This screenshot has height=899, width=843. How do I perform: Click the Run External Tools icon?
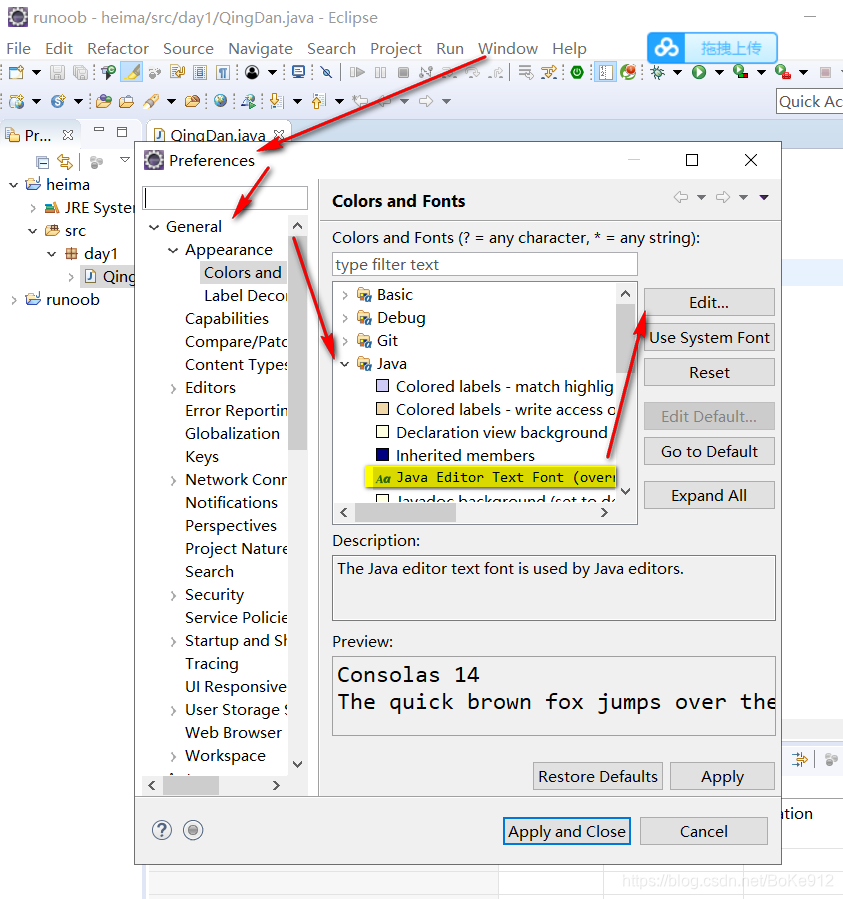pos(783,72)
